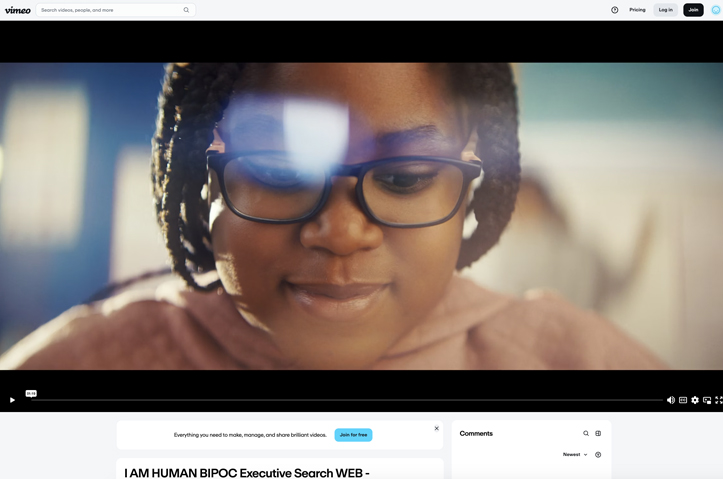Enable picture-in-picture mode
The width and height of the screenshot is (723, 479).
coord(707,400)
